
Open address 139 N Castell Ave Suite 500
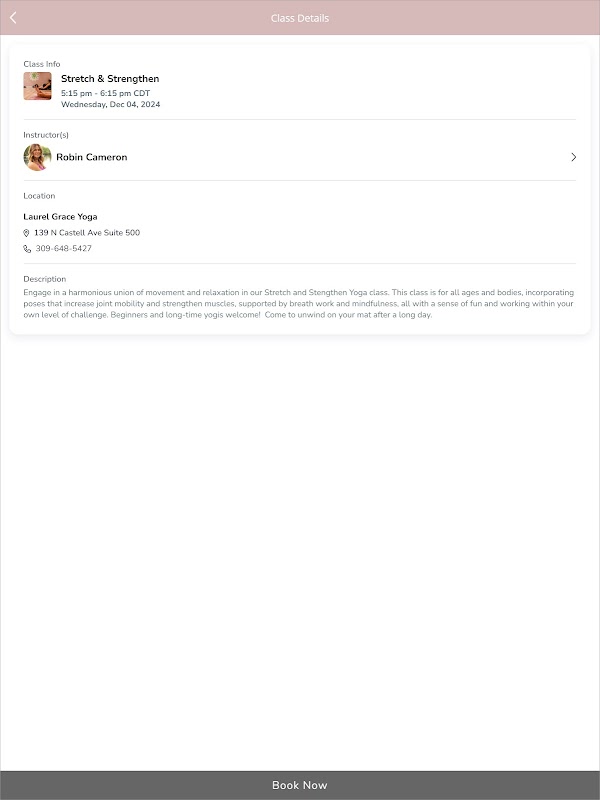point(87,233)
